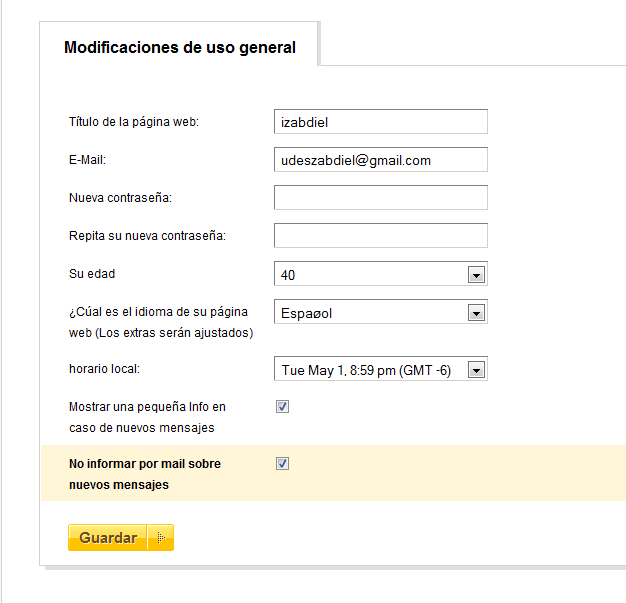The height and width of the screenshot is (603, 626).
Task: Click the arrow icon on Guardar button
Action: point(161,538)
